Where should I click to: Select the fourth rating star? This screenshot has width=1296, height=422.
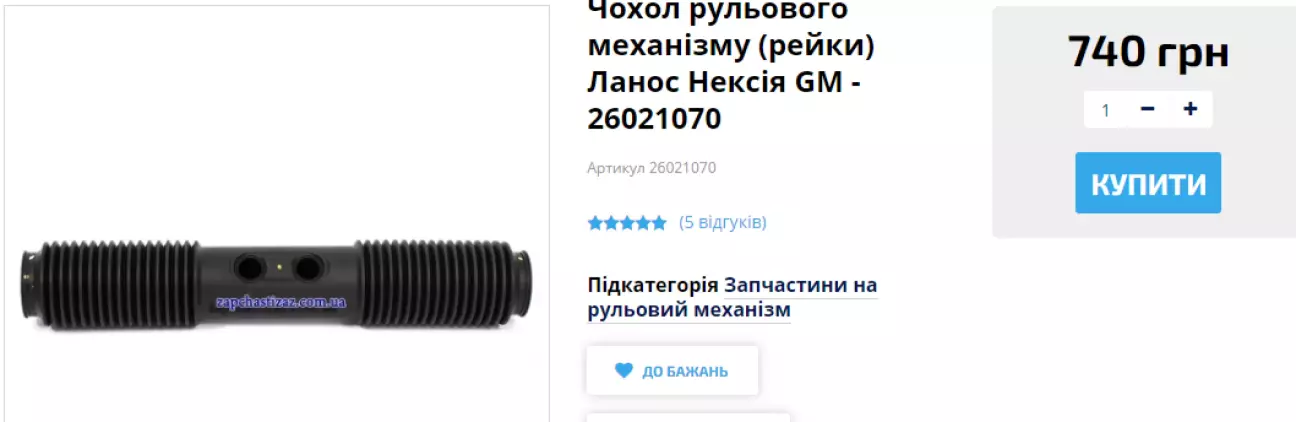click(643, 223)
